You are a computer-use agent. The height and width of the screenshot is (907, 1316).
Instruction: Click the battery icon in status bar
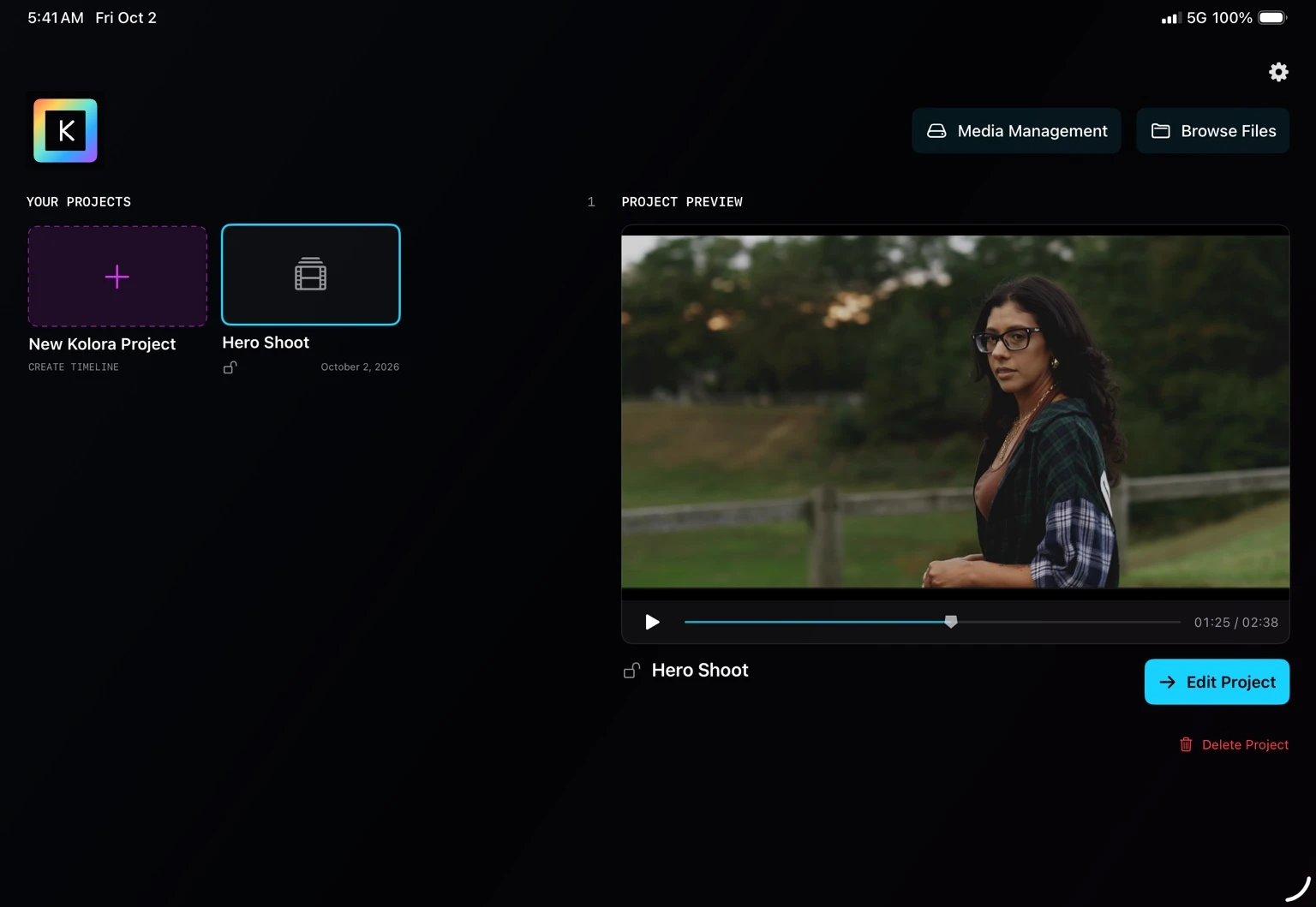pyautogui.click(x=1272, y=18)
